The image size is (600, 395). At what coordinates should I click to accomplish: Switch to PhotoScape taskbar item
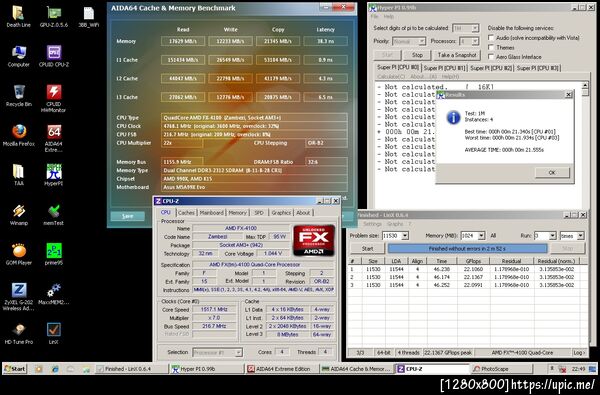point(501,369)
